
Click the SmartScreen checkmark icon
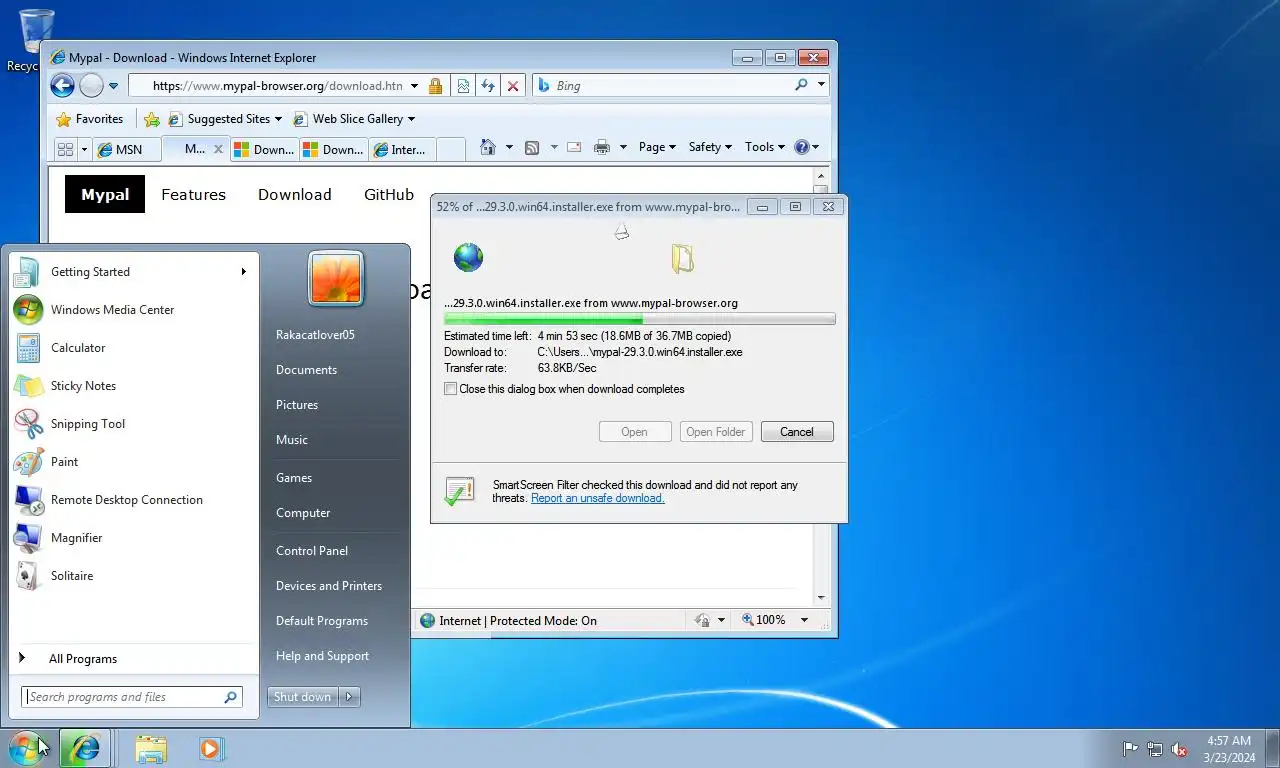pos(459,491)
